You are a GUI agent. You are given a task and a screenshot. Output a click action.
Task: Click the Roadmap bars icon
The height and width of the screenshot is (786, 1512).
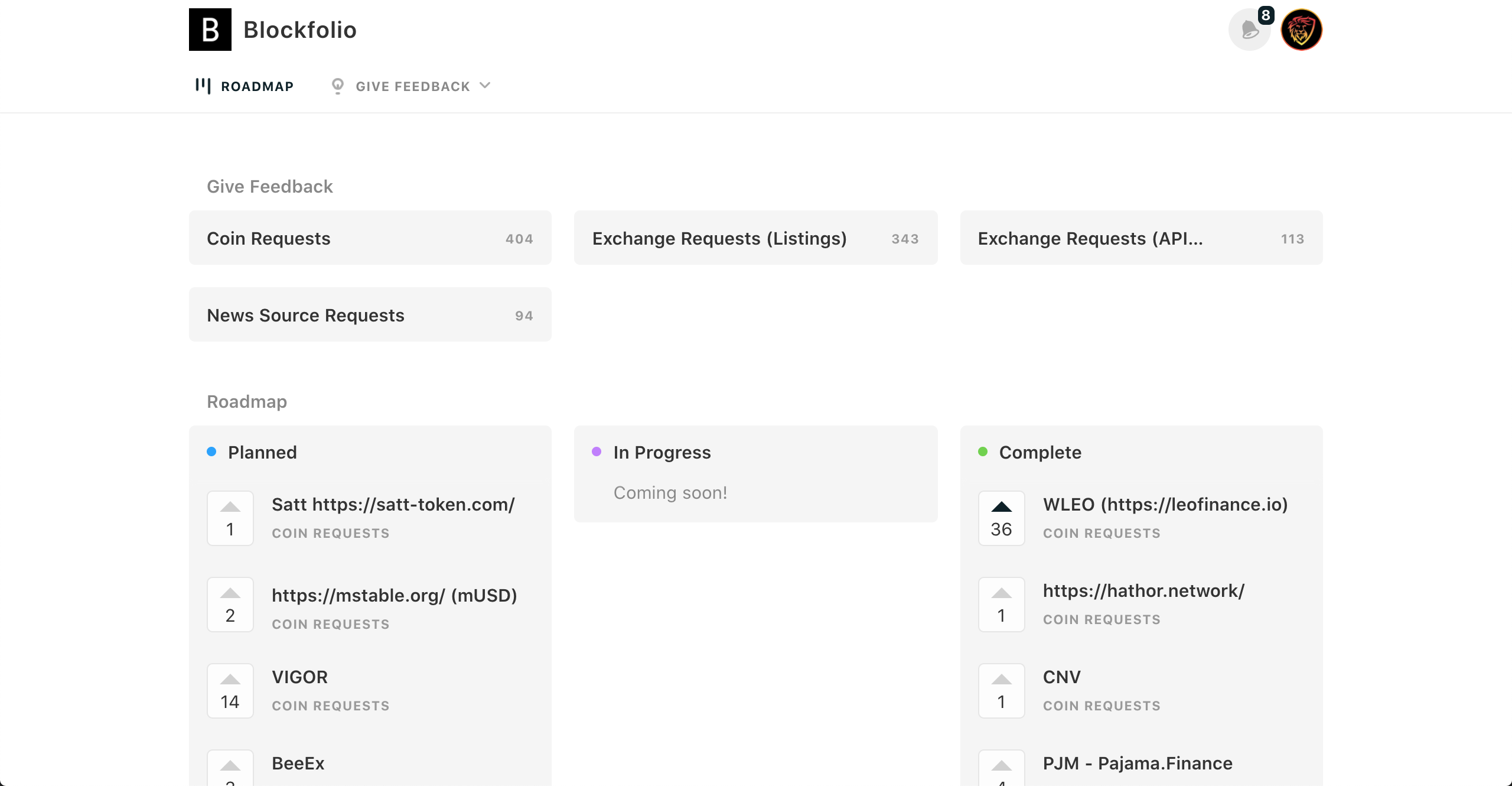click(x=203, y=86)
